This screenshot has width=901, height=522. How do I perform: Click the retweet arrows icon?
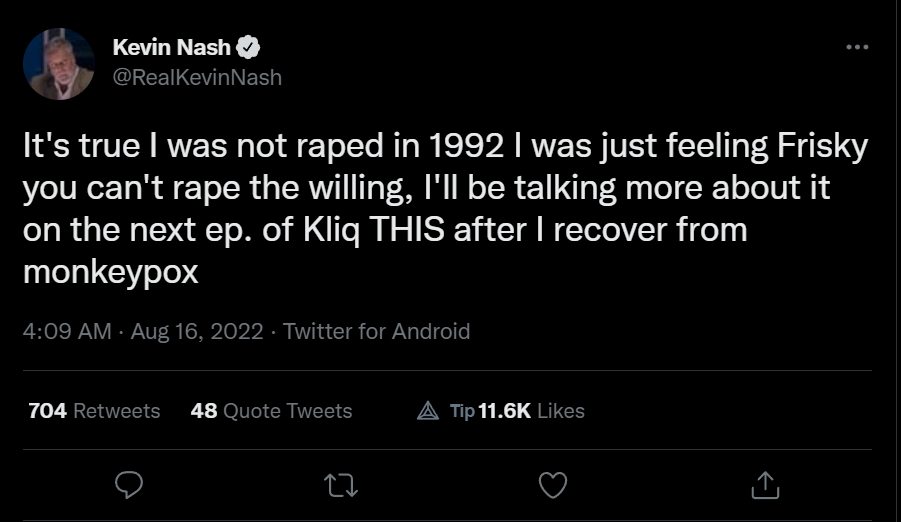coord(342,485)
